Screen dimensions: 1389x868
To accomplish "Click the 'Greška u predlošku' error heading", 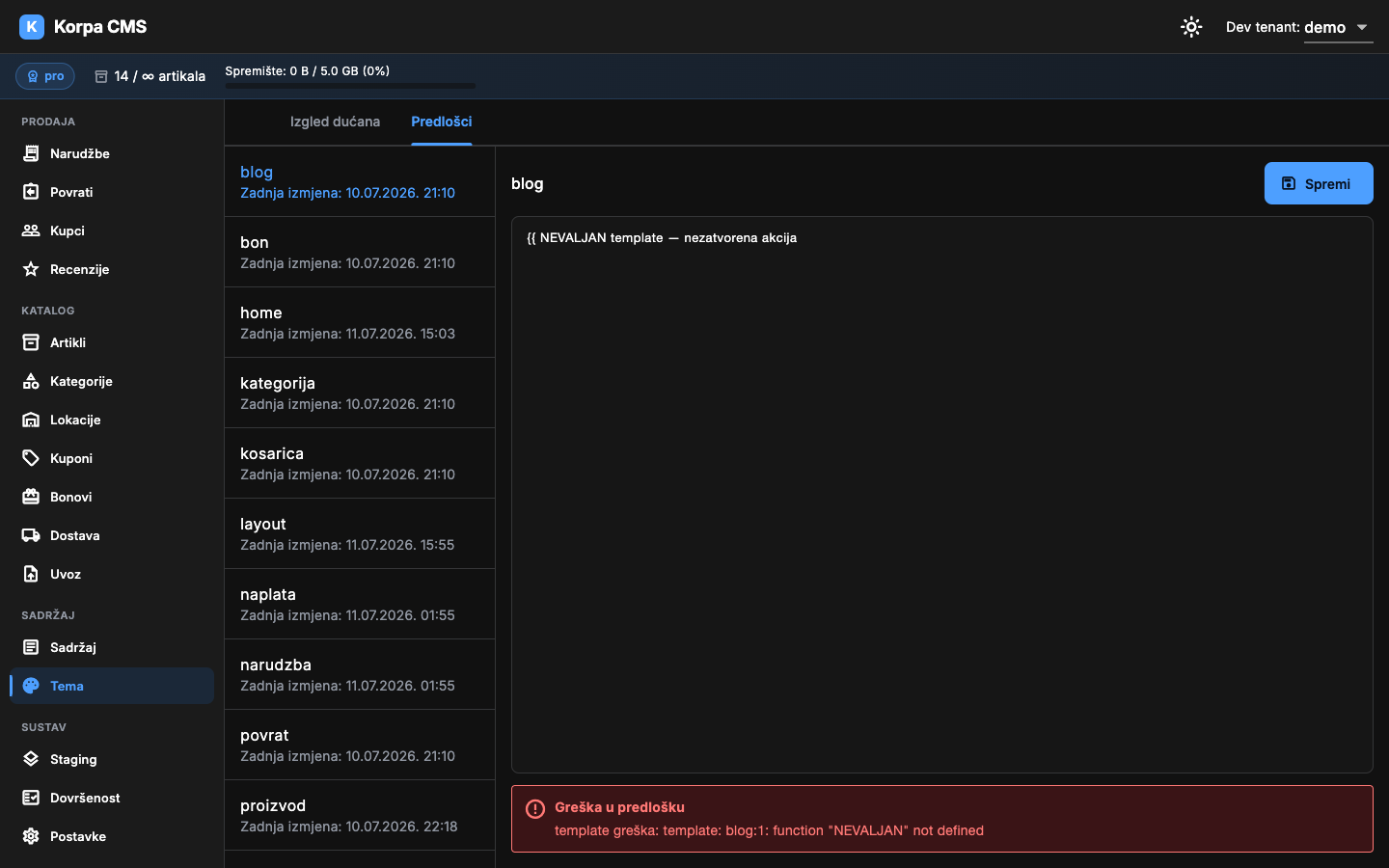I will (x=619, y=807).
